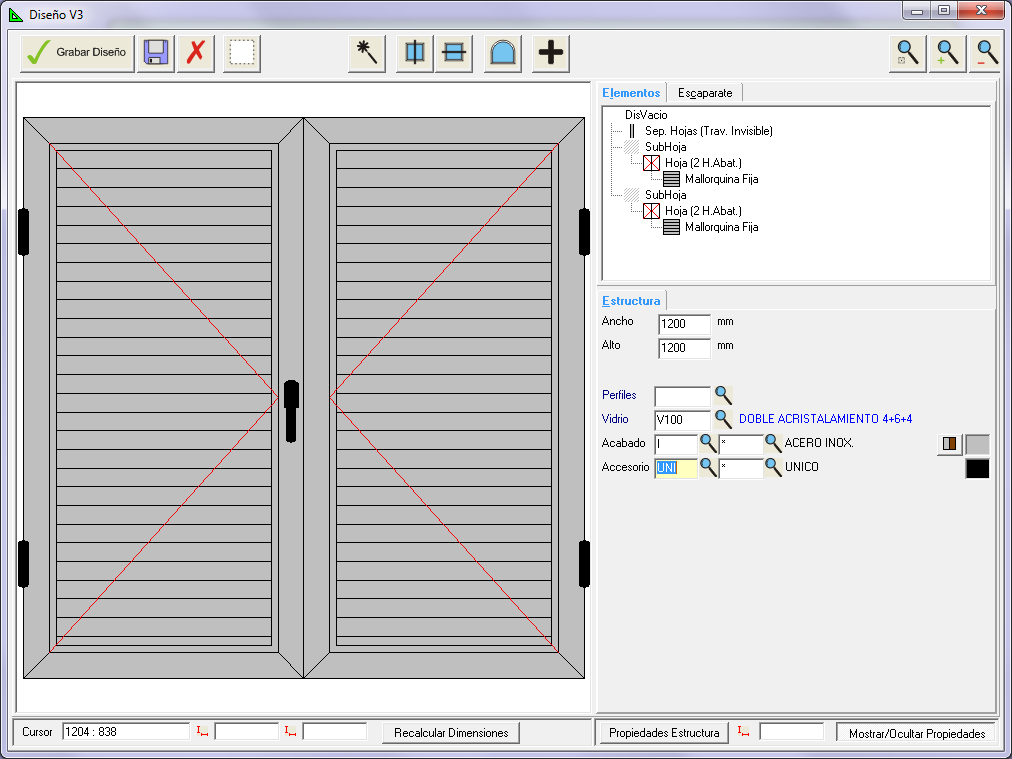Insert horizontal divider with toolbar icon
Viewport: 1012px width, 759px height.
coord(454,53)
